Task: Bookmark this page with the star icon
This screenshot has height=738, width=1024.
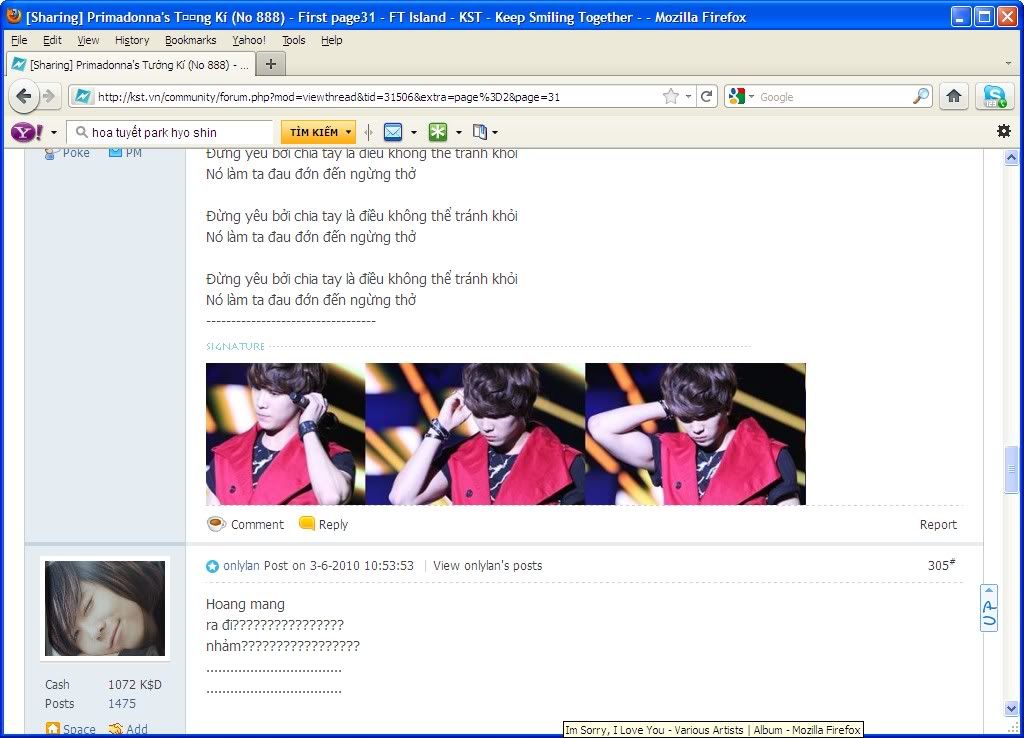Action: click(671, 97)
